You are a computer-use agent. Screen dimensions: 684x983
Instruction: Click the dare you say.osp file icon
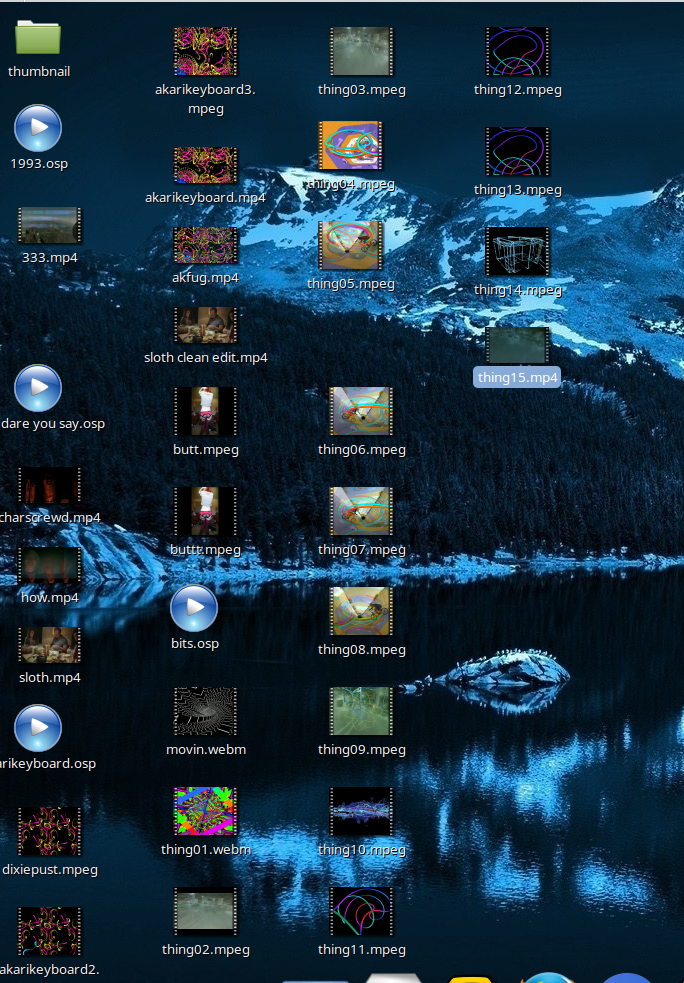[38, 388]
